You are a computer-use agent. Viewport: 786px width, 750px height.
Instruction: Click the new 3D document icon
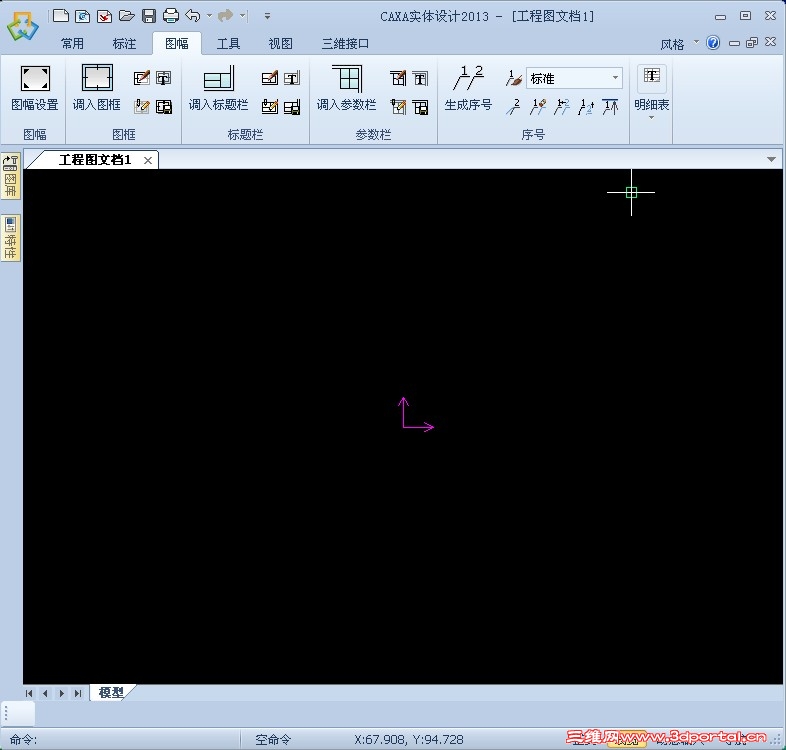(x=83, y=16)
